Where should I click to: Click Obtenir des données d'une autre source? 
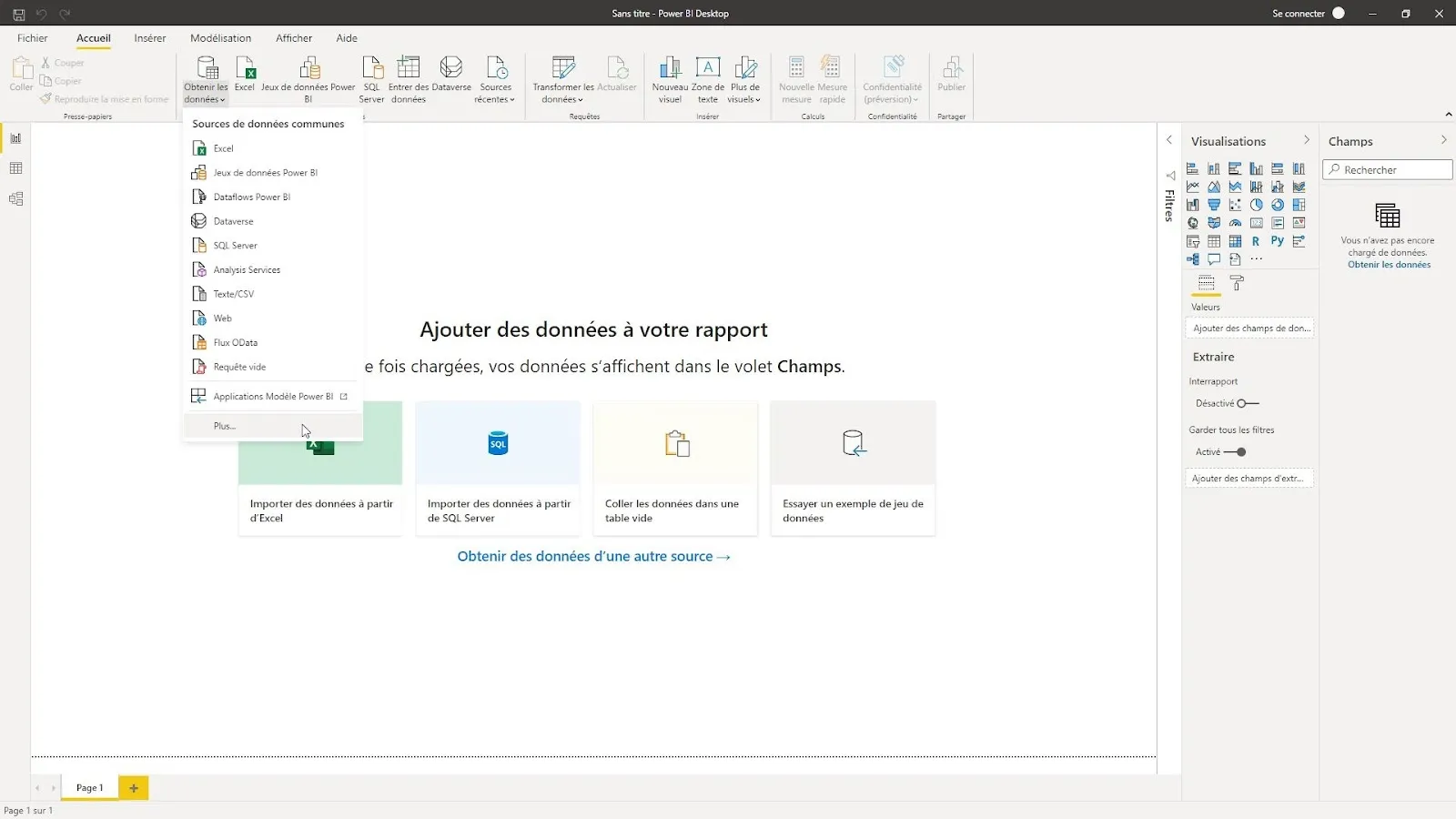click(x=593, y=556)
